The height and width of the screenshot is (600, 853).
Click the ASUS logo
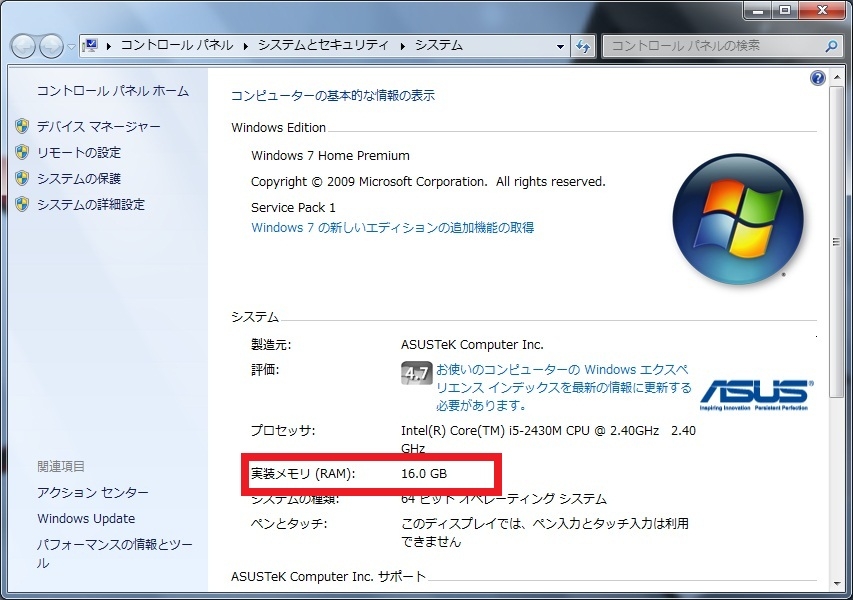tap(756, 395)
